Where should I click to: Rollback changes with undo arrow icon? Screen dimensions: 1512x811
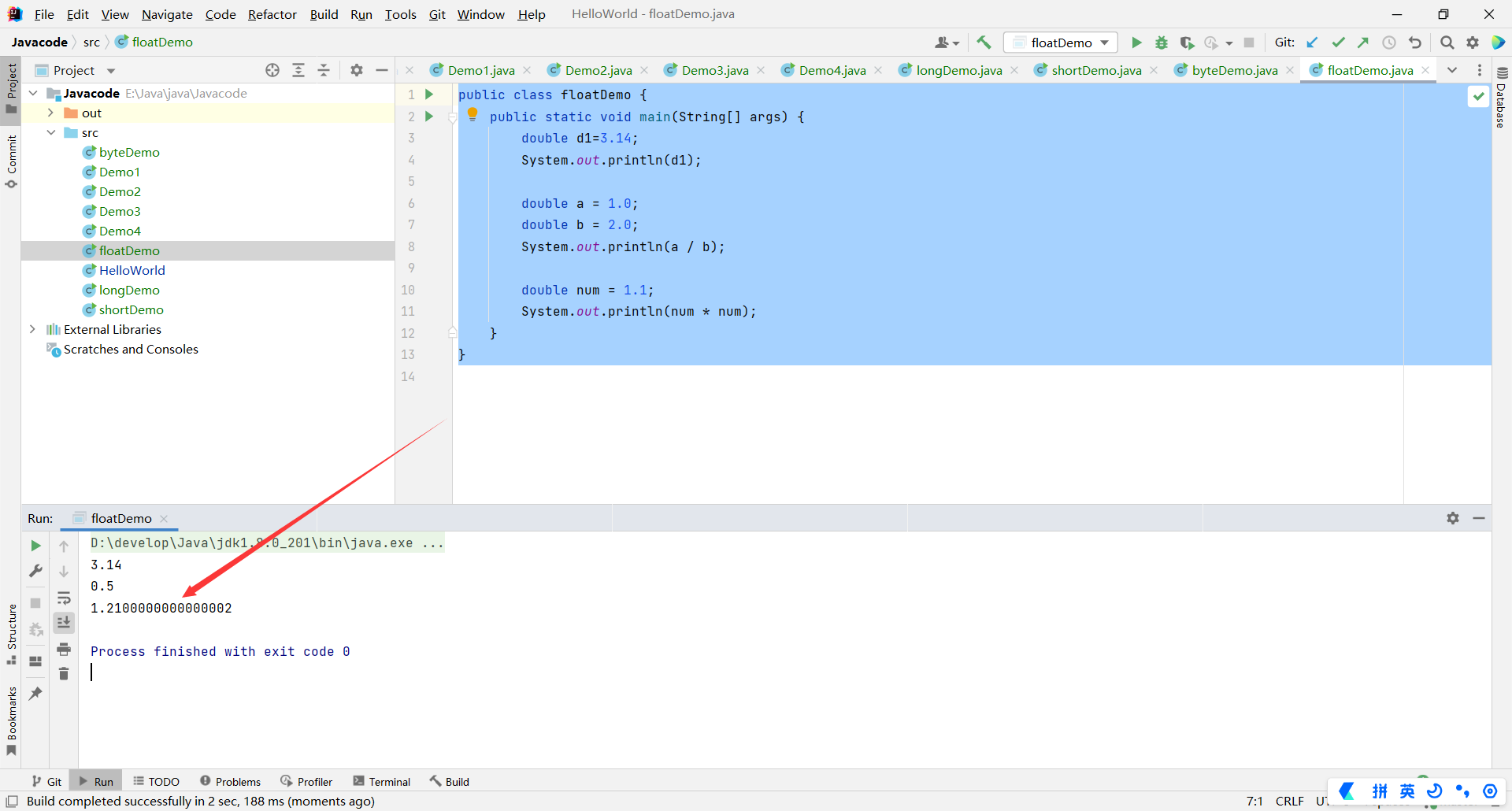1415,43
